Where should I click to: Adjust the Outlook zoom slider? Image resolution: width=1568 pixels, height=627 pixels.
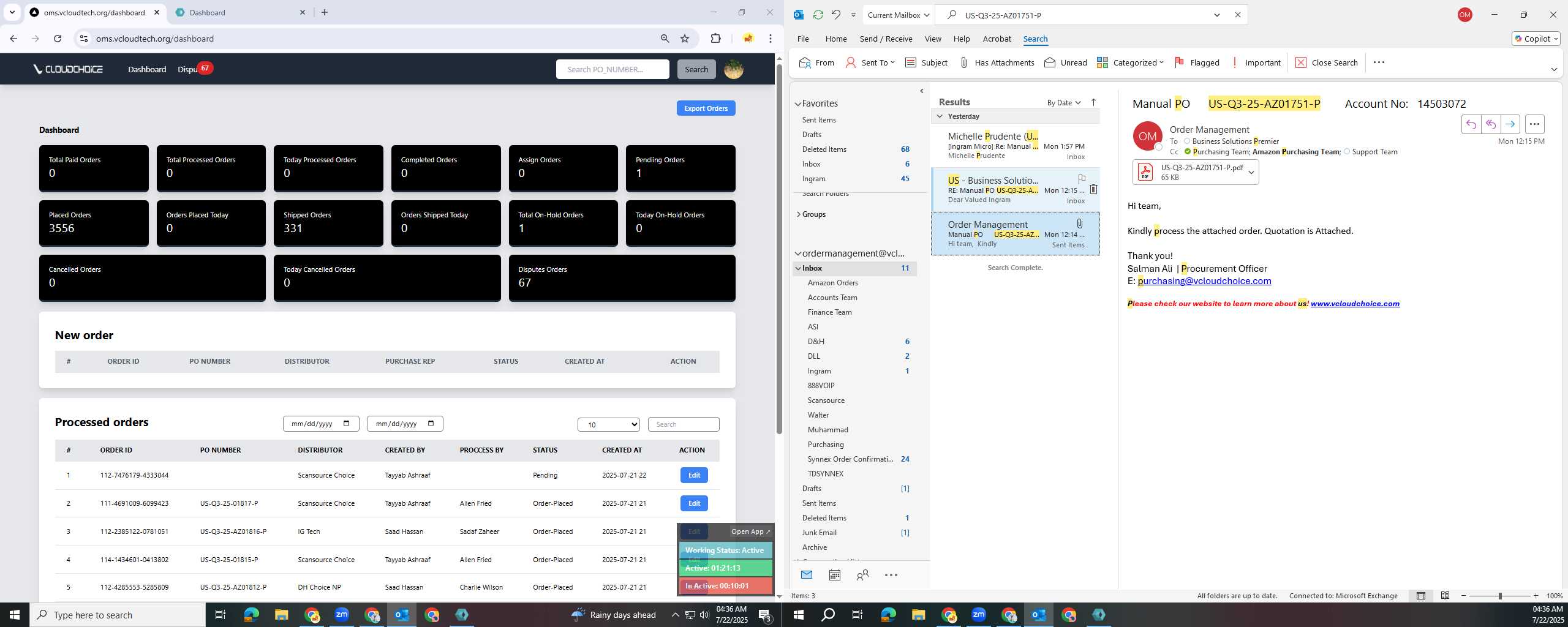(1499, 596)
